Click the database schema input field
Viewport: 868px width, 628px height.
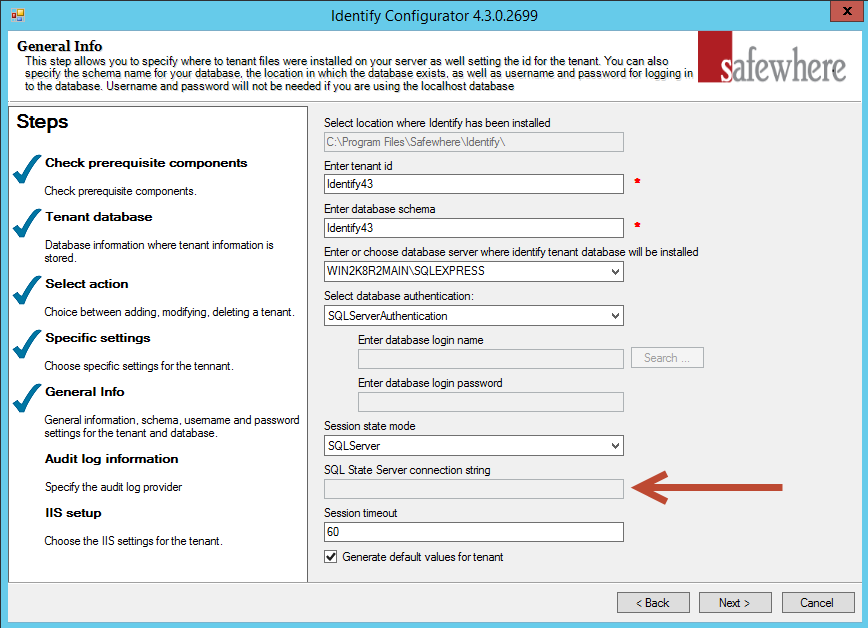(x=474, y=228)
